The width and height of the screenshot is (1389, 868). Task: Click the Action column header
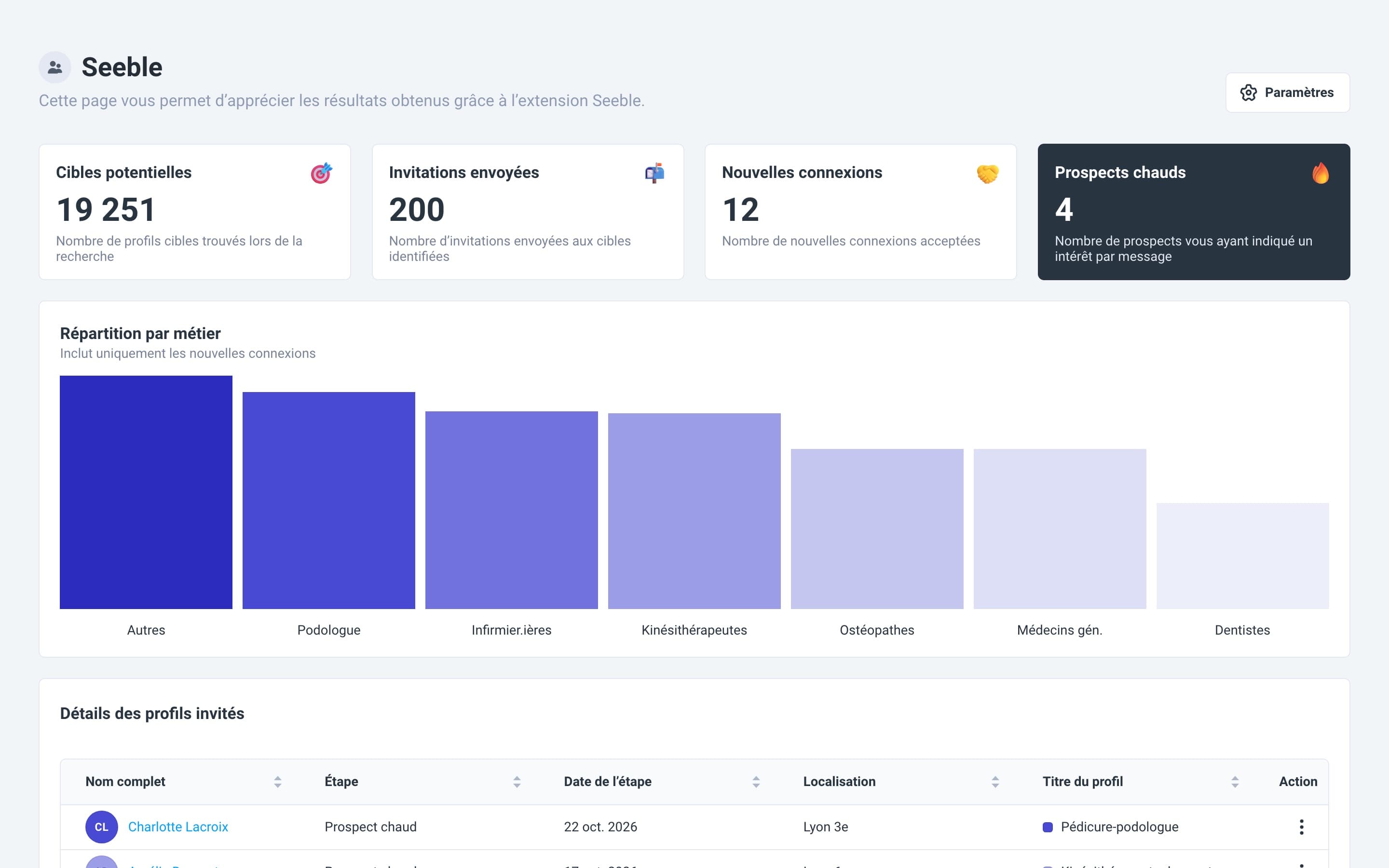pos(1298,781)
